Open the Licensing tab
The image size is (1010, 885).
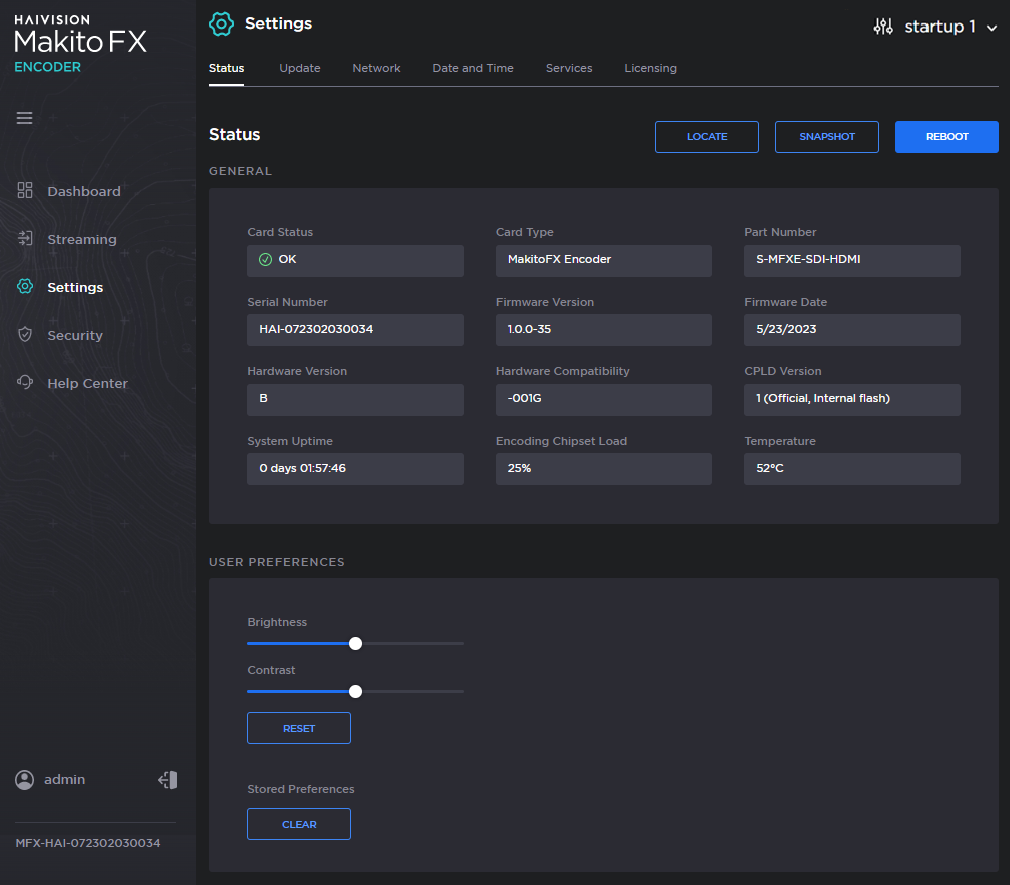[650, 68]
